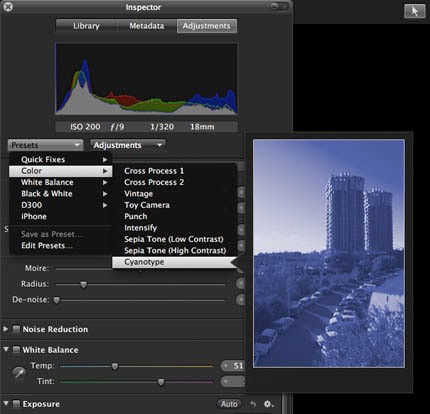This screenshot has height=414, width=430.
Task: Apply the Vintage color preset
Action: [174, 194]
